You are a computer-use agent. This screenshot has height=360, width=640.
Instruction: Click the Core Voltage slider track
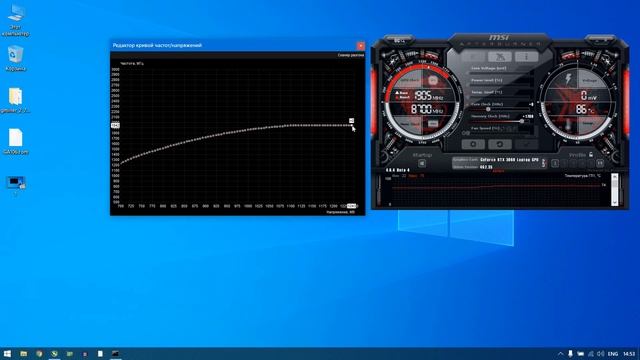(x=500, y=73)
